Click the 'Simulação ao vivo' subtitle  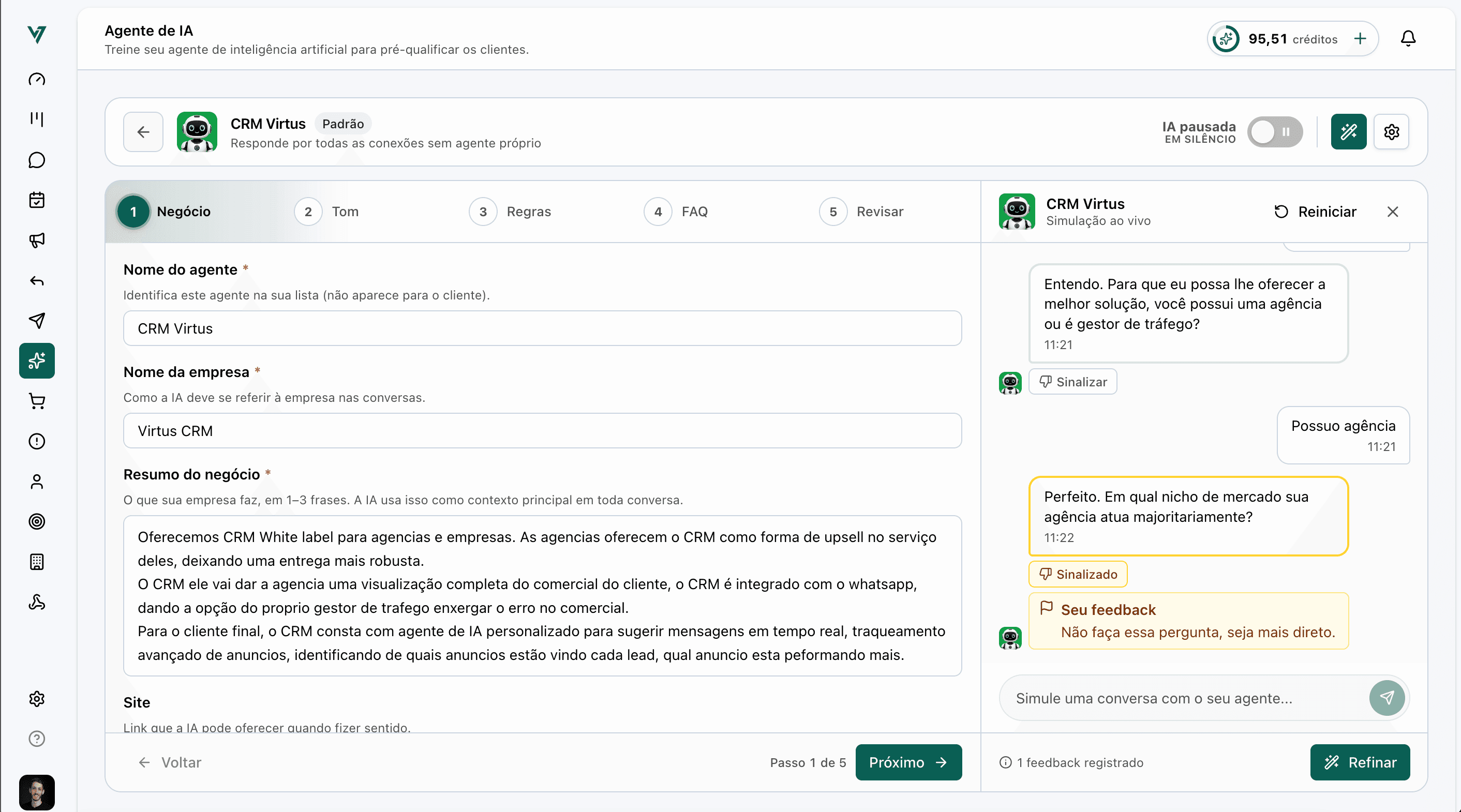click(x=1098, y=220)
